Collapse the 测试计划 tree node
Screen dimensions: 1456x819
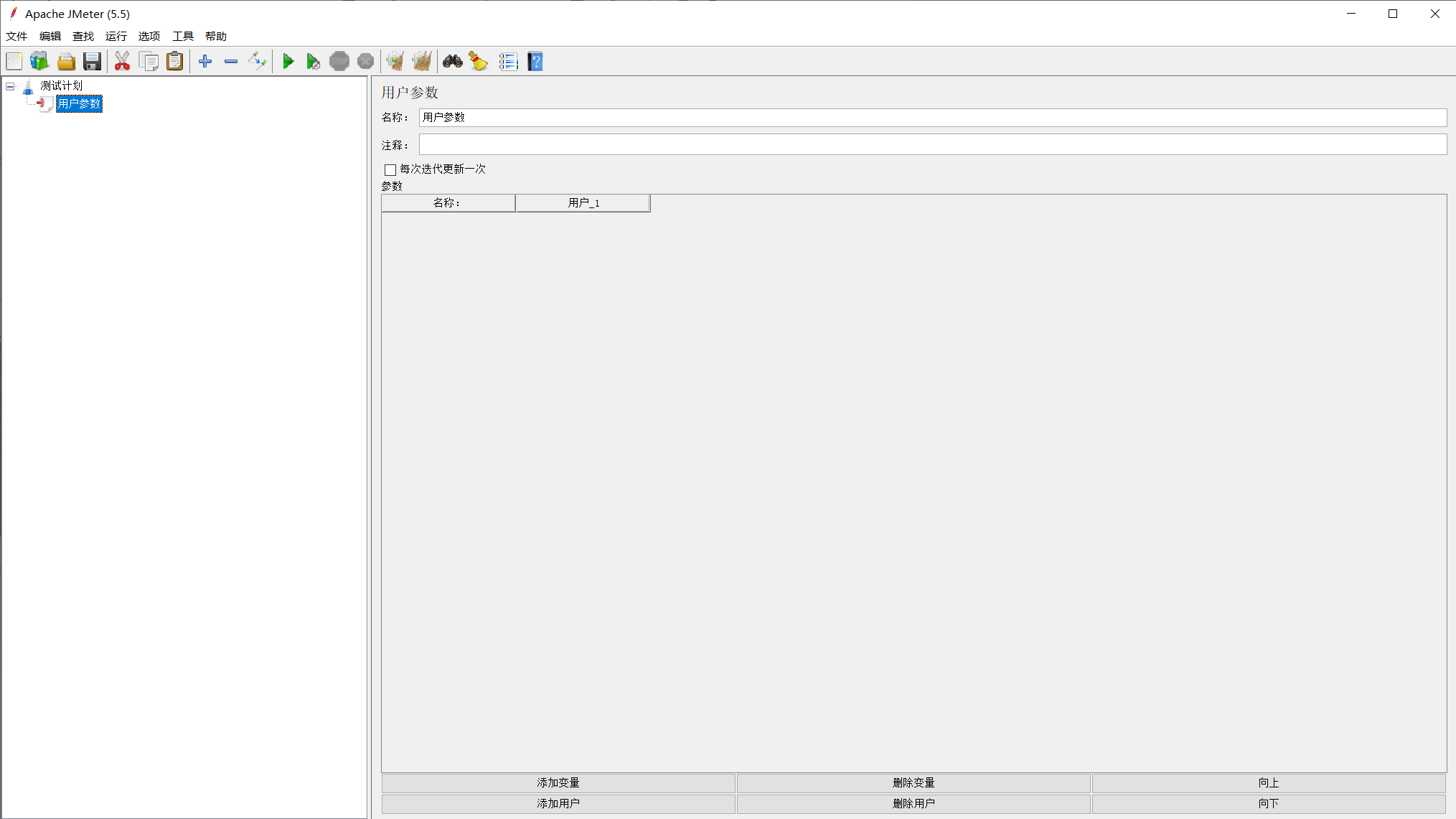click(x=11, y=87)
